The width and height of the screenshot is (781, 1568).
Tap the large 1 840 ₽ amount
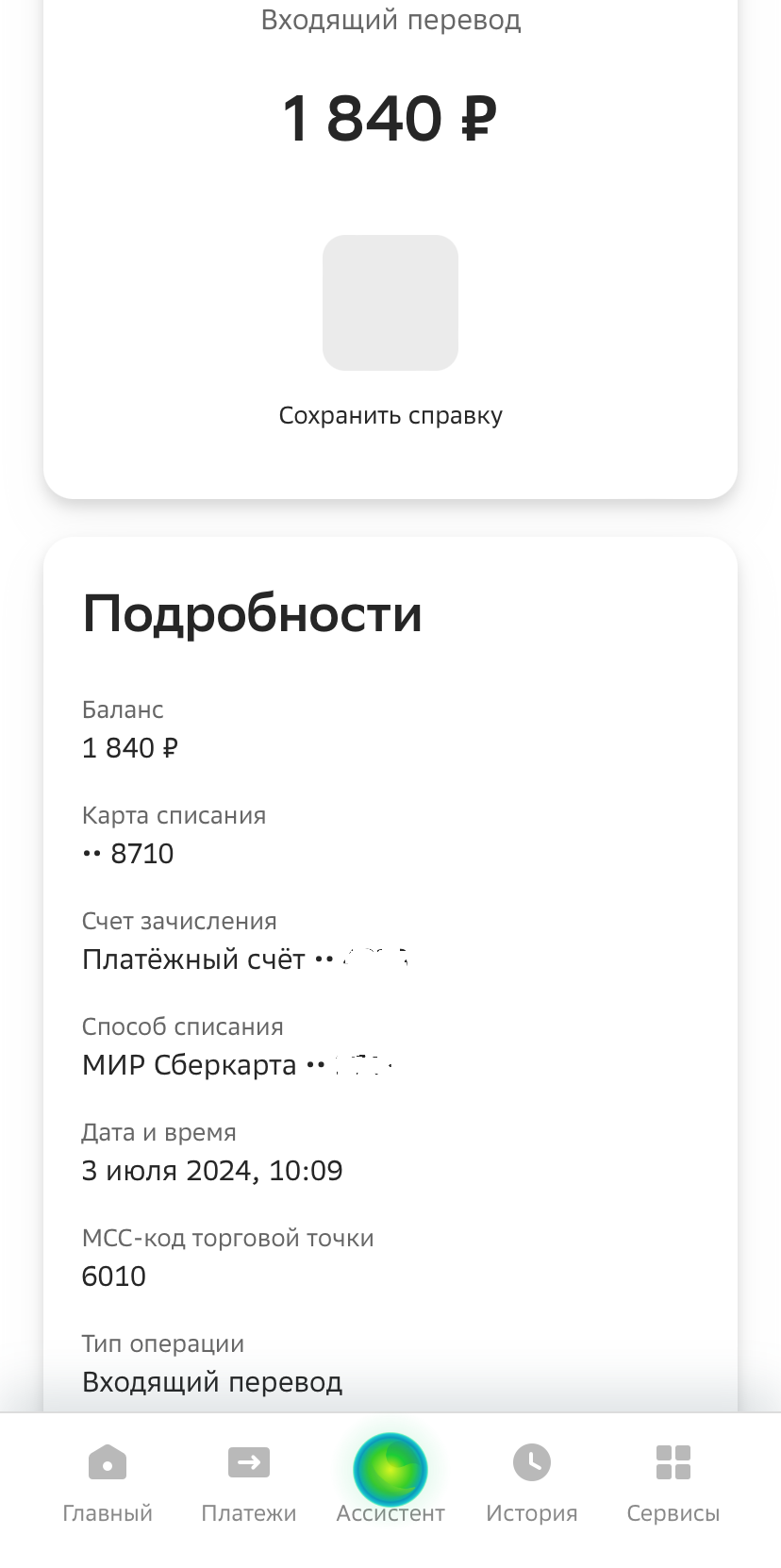pos(390,119)
